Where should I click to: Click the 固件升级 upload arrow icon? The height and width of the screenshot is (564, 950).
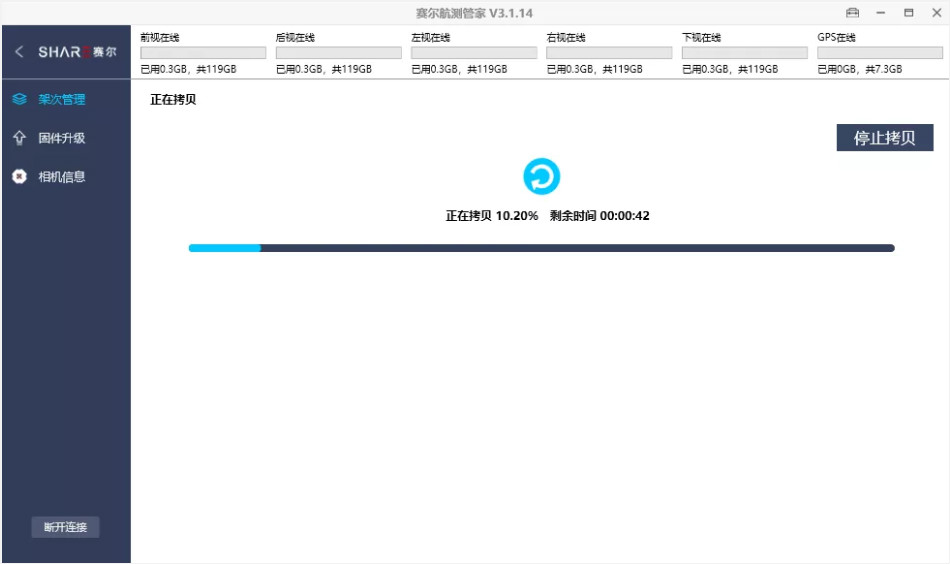(x=19, y=138)
